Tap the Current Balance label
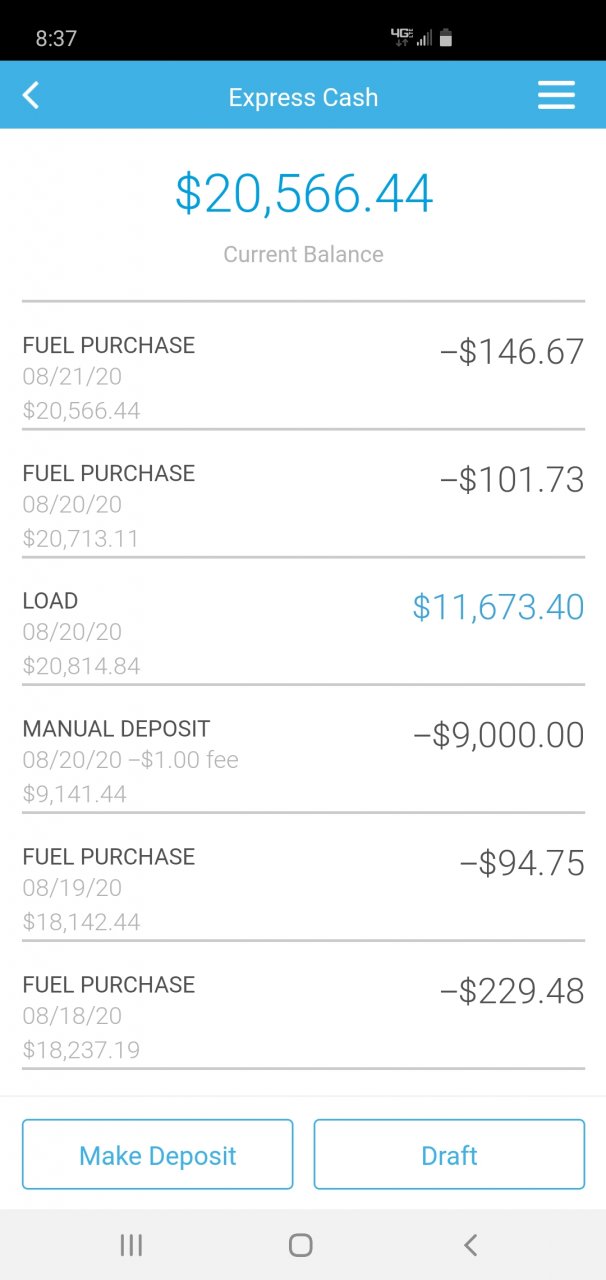 point(303,254)
